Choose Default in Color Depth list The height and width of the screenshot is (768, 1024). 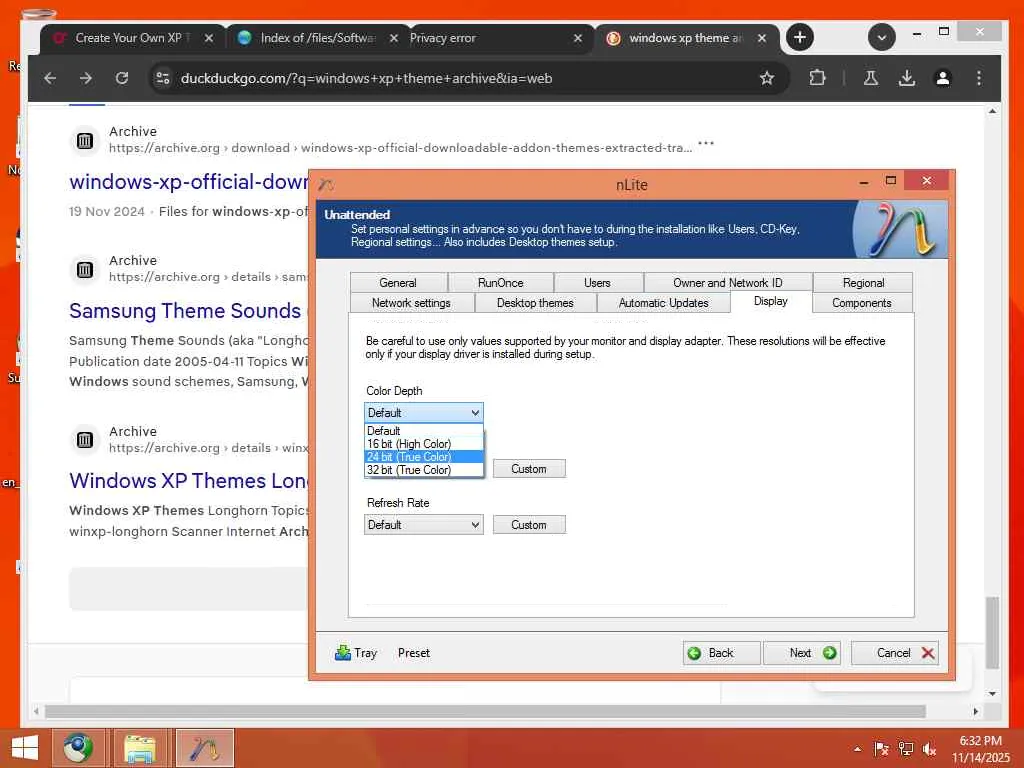pos(424,431)
